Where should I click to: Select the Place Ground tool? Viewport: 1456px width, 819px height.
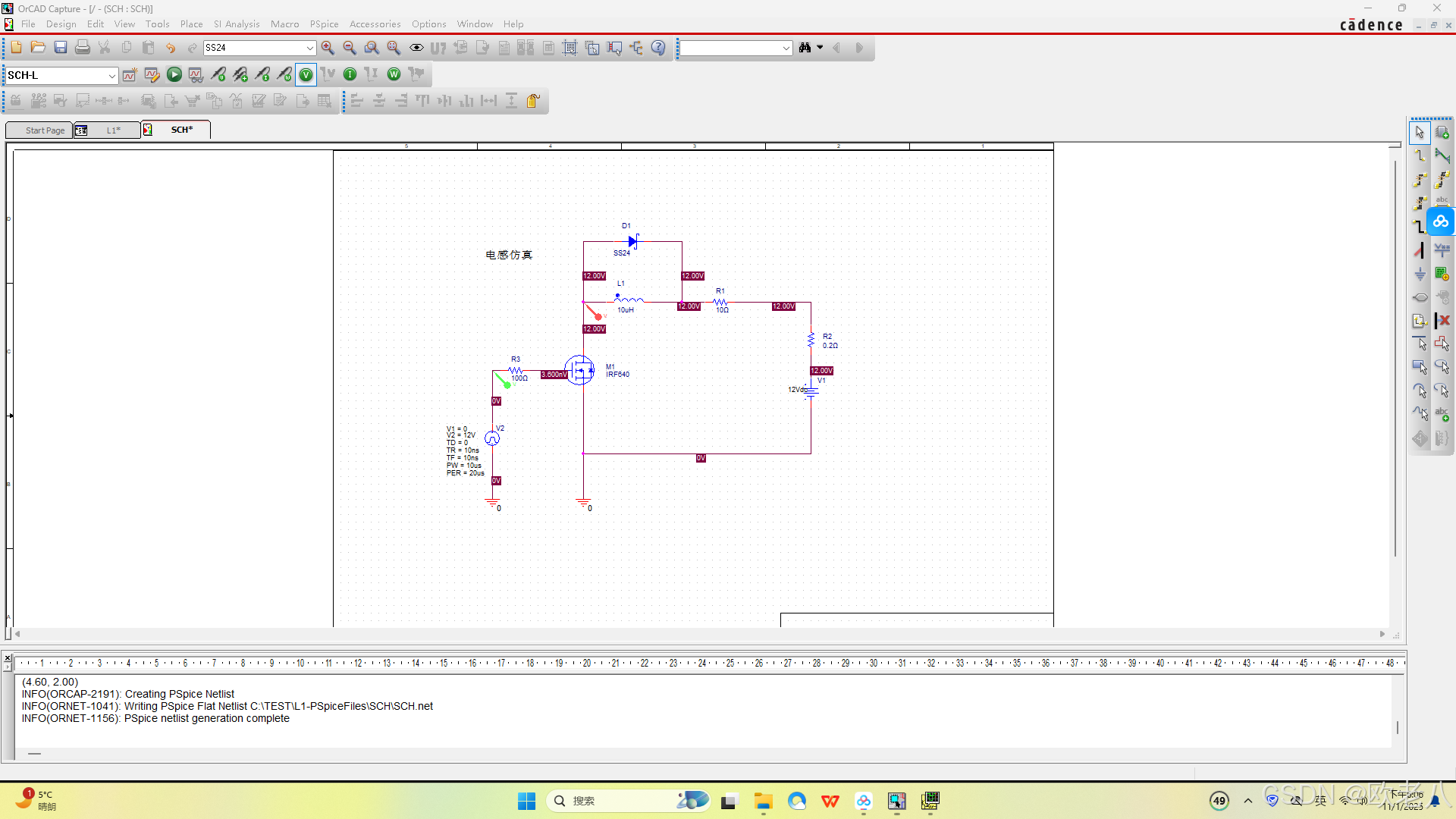click(x=1420, y=274)
